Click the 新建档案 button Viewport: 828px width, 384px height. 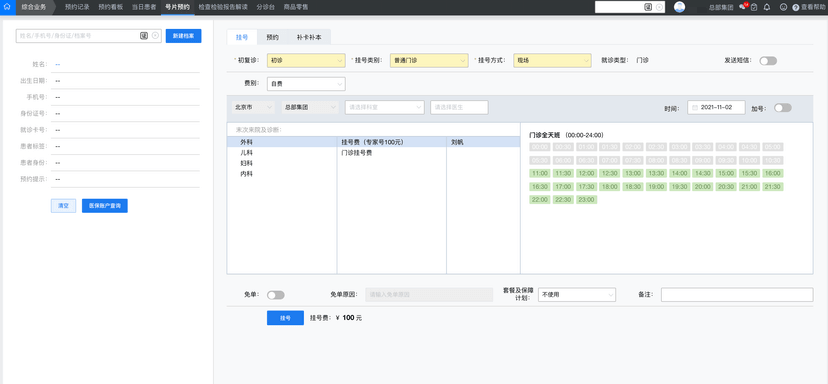[183, 36]
